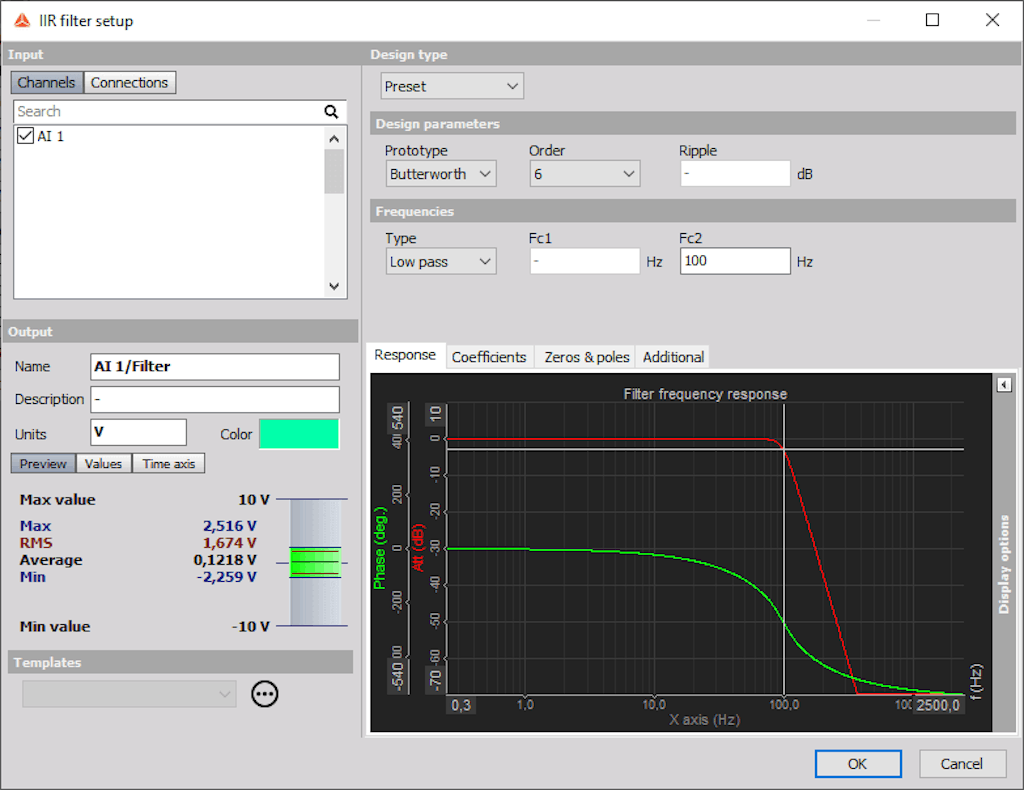Select the Additional tab
1024x790 pixels.
[x=673, y=357]
